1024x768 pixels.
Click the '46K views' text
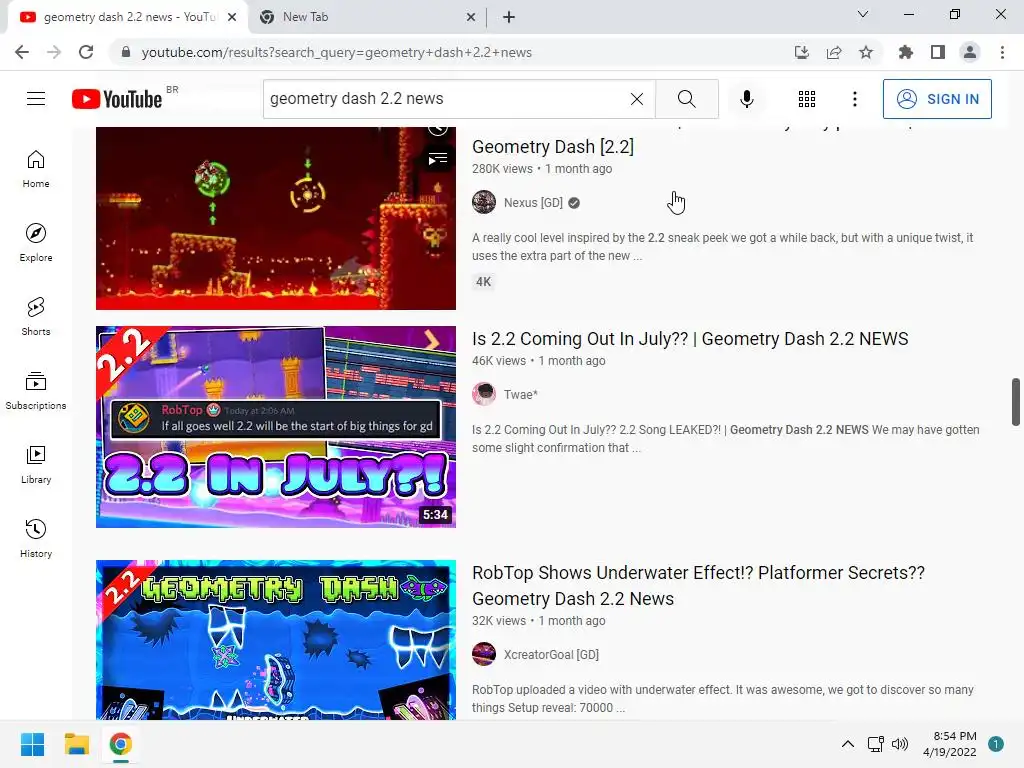pyautogui.click(x=499, y=360)
